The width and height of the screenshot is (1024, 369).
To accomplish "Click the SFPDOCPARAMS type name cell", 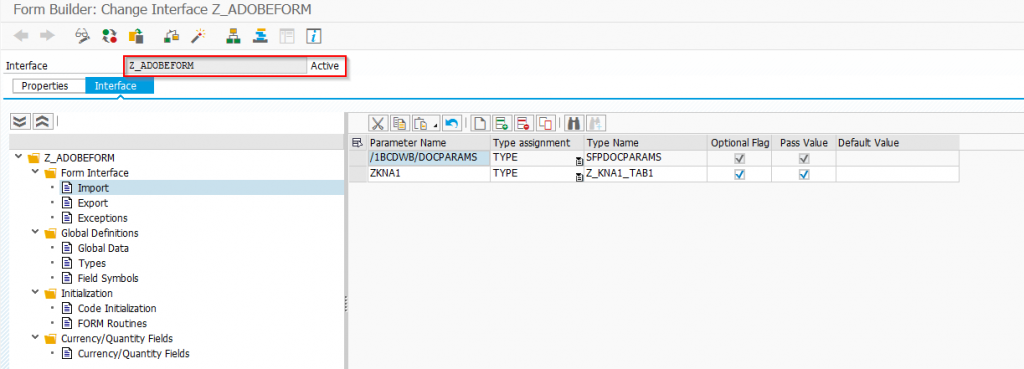I will coord(647,158).
